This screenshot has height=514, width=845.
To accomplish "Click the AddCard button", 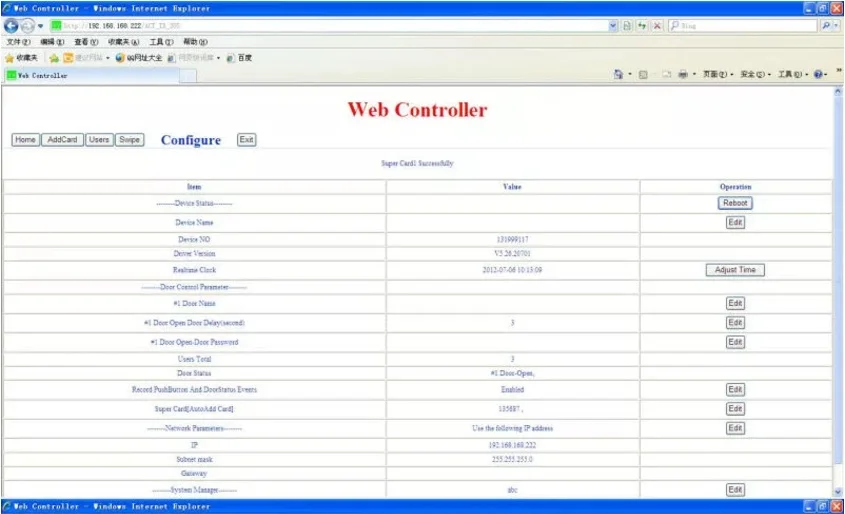I will (x=63, y=140).
